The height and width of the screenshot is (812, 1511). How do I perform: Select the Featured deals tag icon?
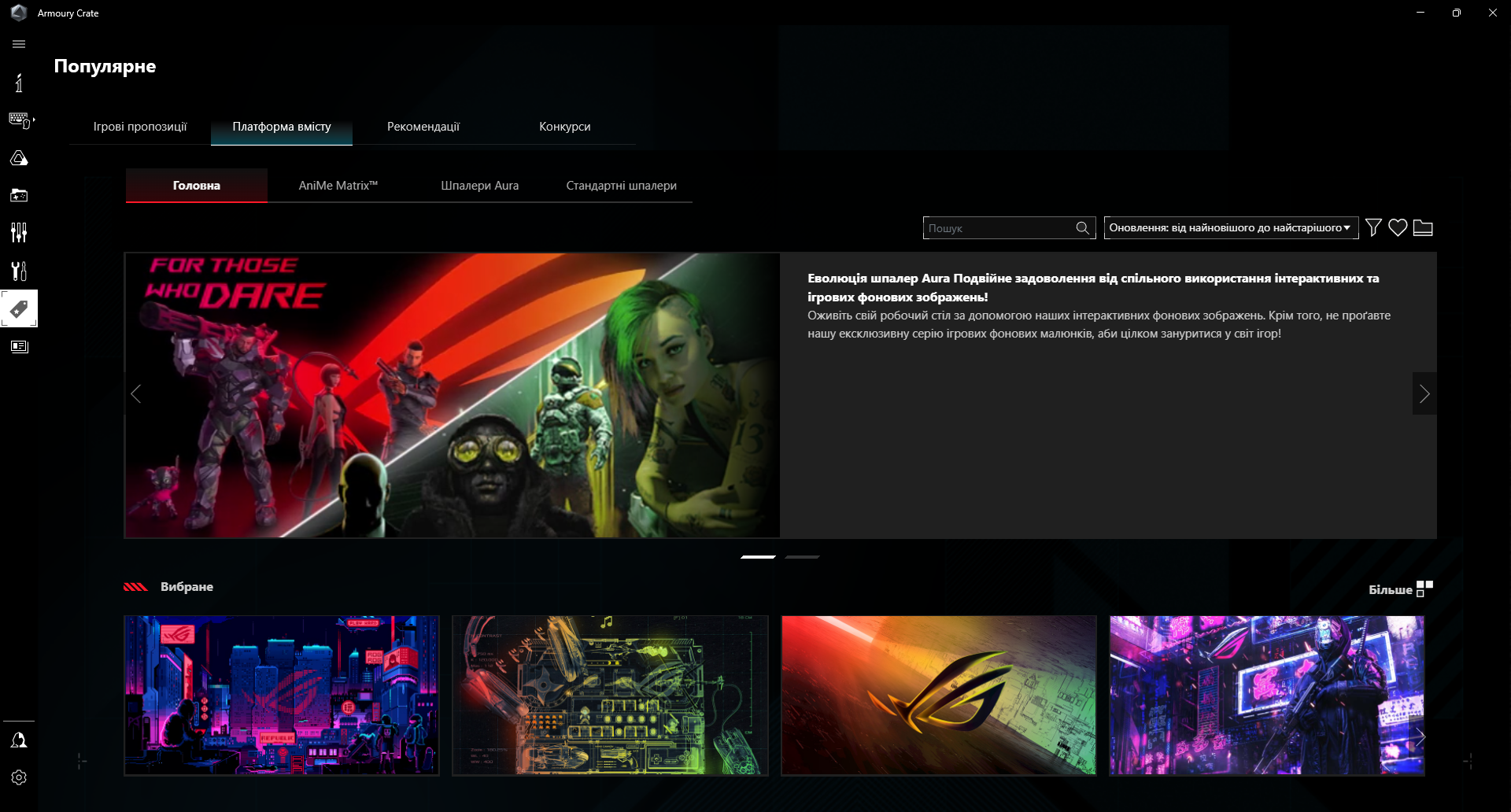(x=19, y=308)
